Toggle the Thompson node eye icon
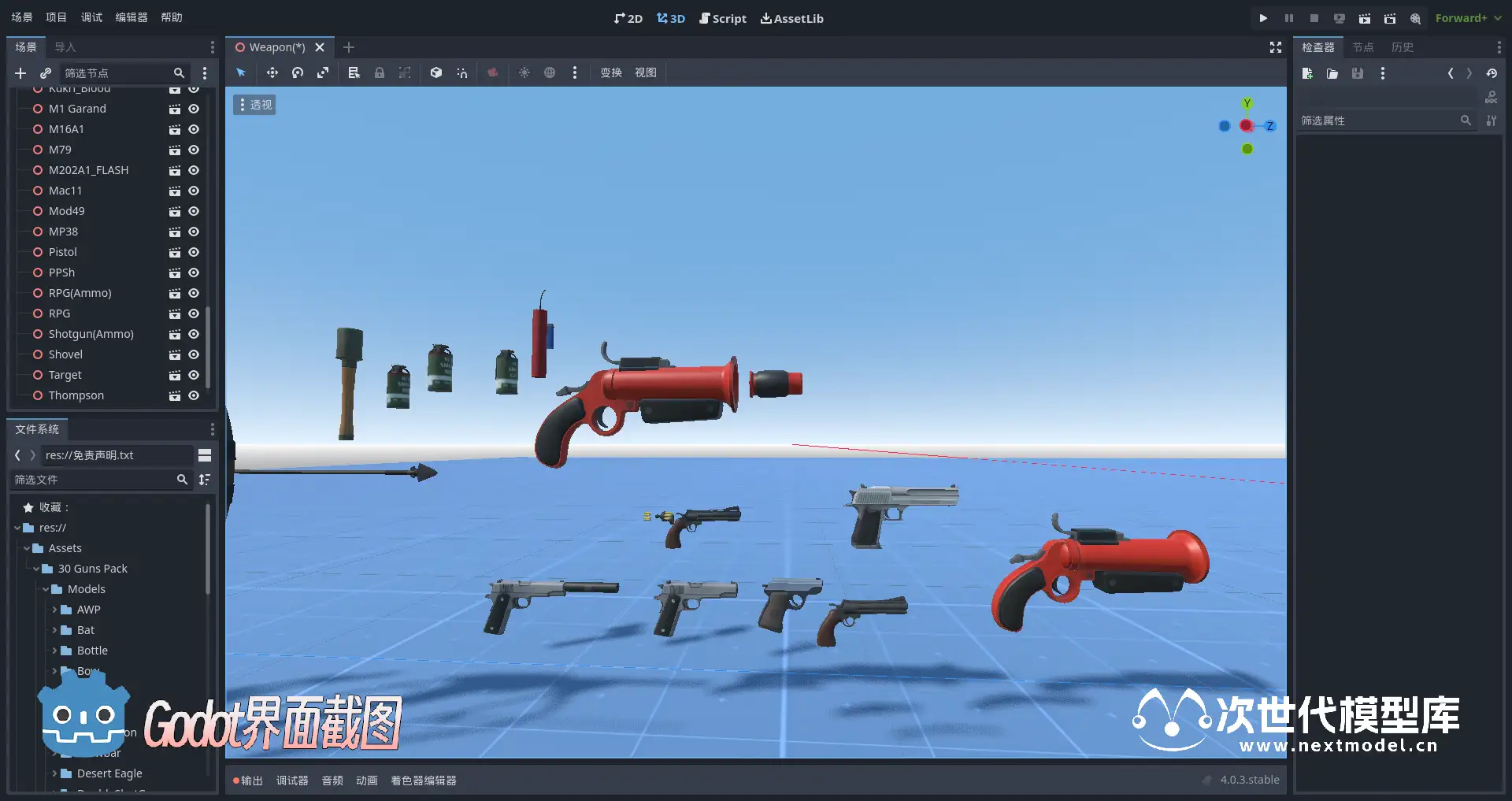 (194, 395)
